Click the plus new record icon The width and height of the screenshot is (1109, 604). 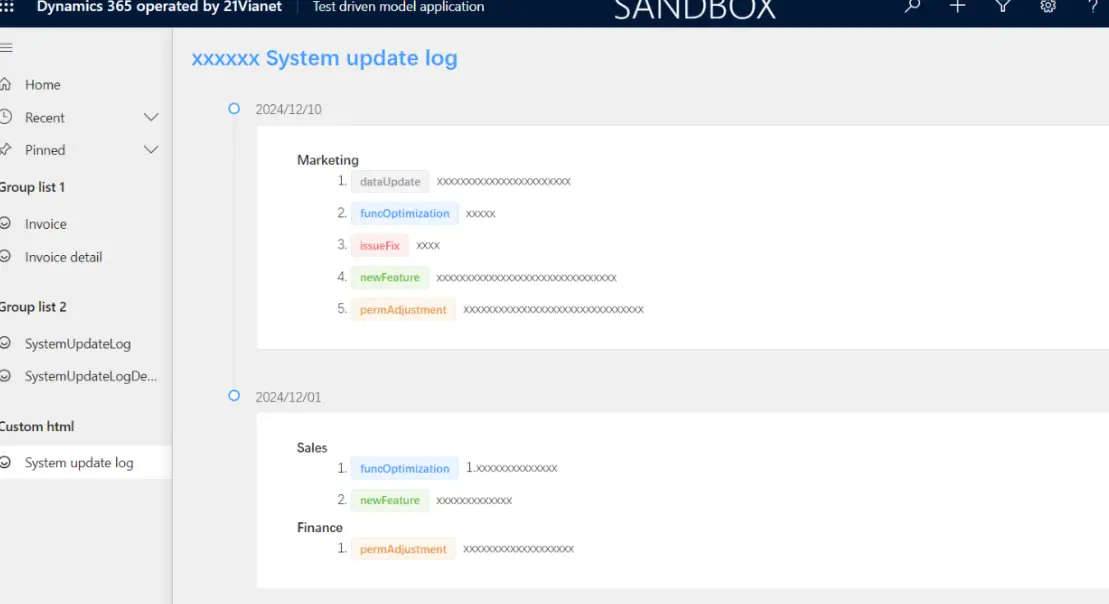click(957, 6)
